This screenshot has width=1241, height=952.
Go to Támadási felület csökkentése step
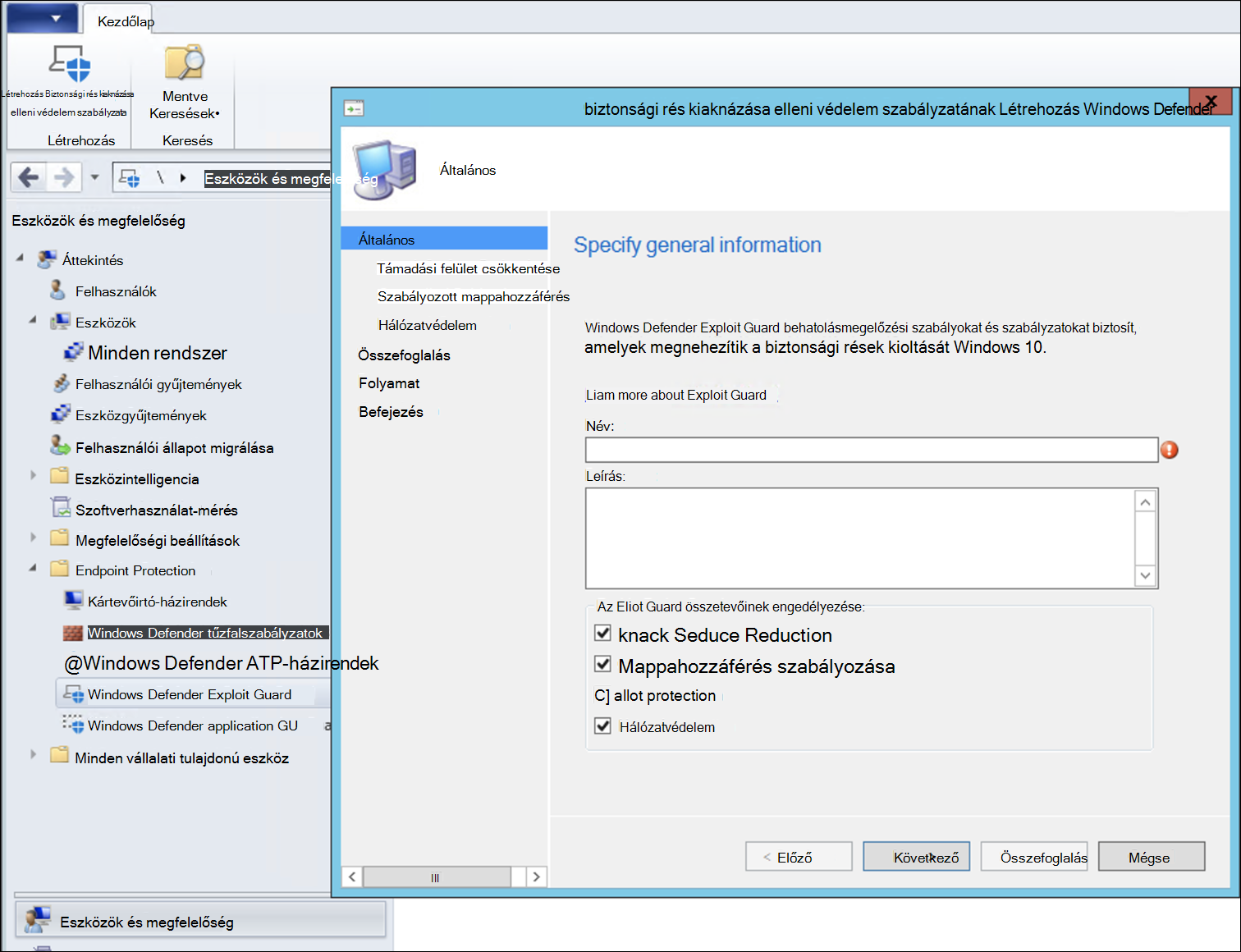tap(468, 268)
